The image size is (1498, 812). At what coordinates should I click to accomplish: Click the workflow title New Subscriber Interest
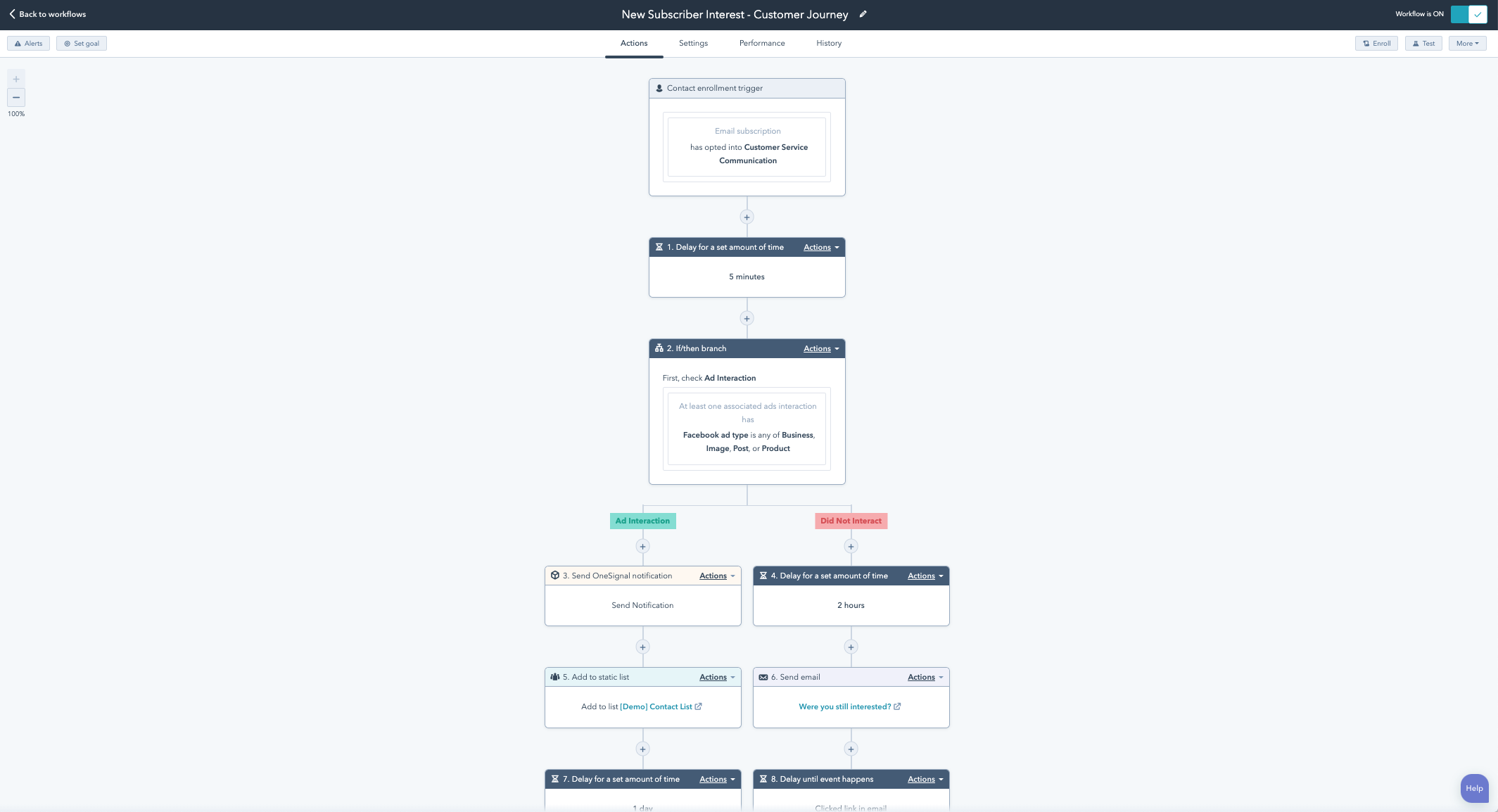coord(735,14)
